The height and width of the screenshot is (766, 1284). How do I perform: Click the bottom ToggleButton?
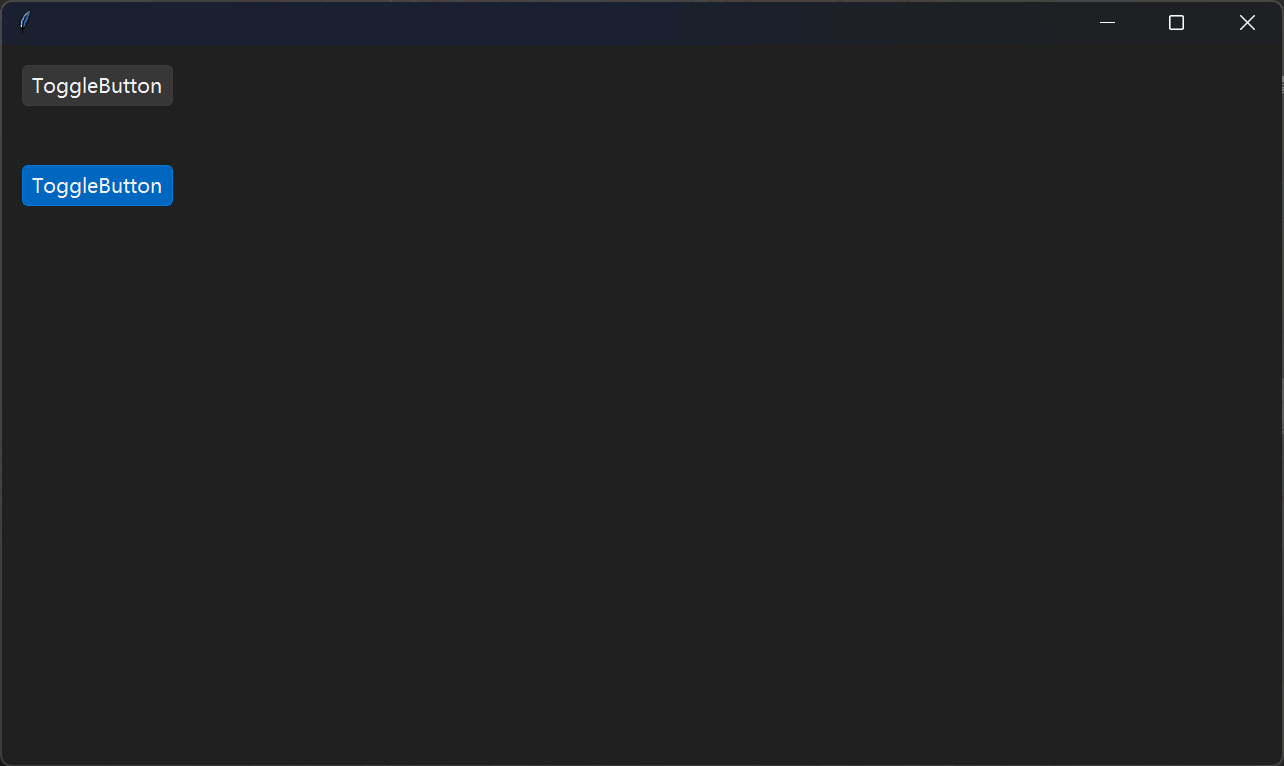tap(97, 186)
